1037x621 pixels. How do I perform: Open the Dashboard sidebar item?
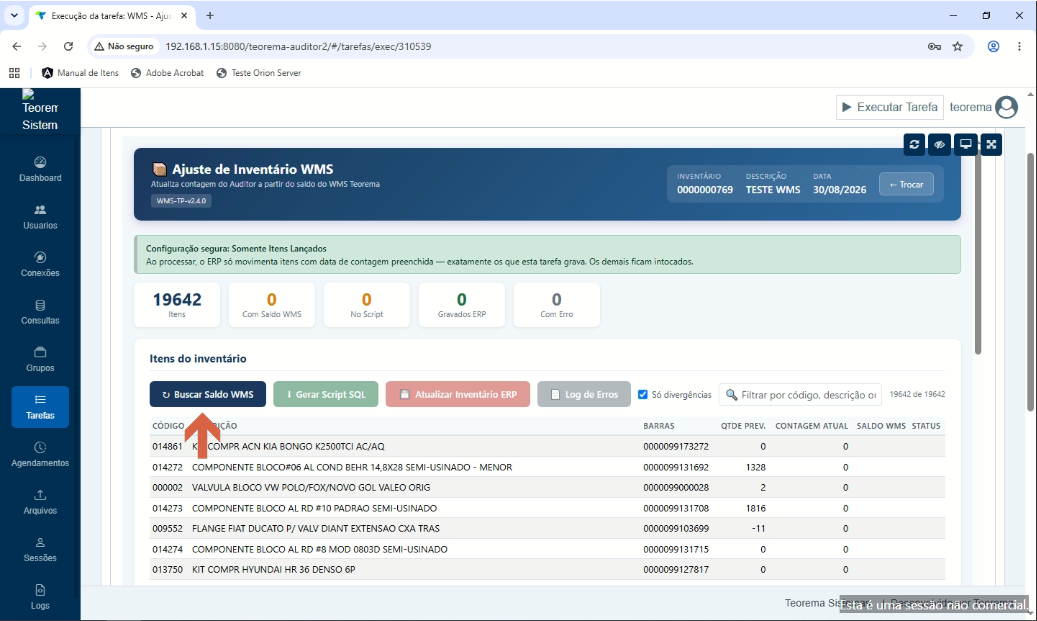(x=40, y=169)
